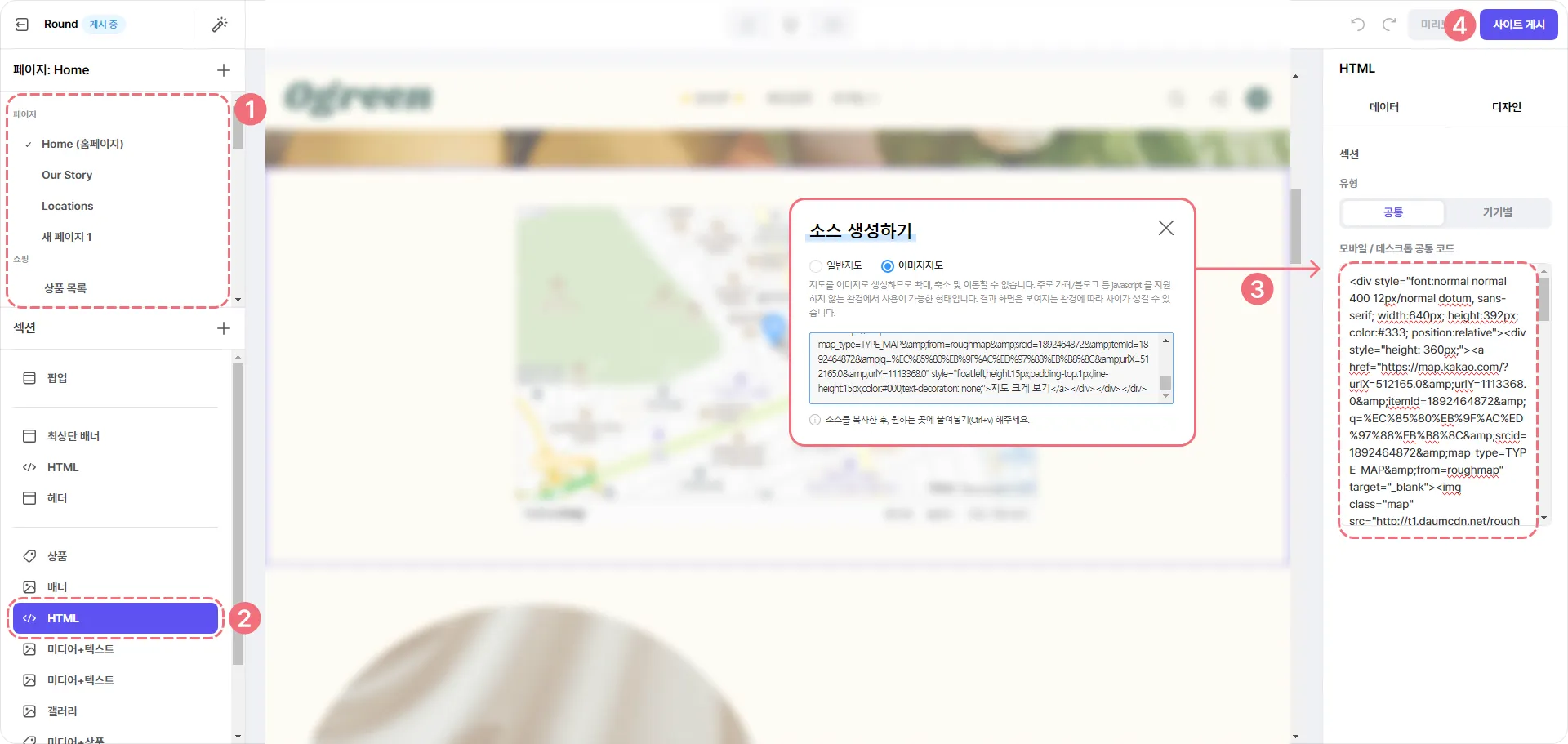Click the redo arrow icon
This screenshot has height=744, width=1568.
(x=1389, y=25)
